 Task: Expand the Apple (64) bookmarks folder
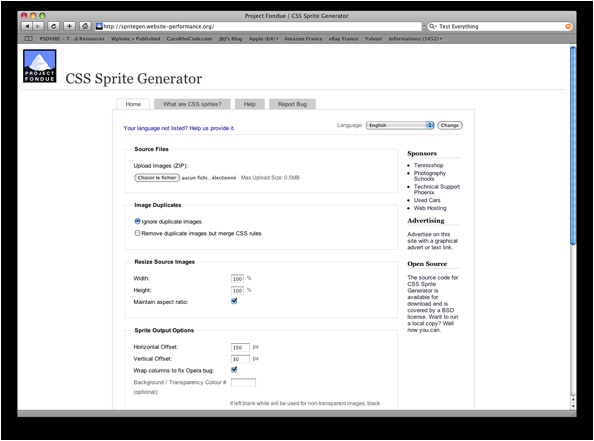(263, 39)
